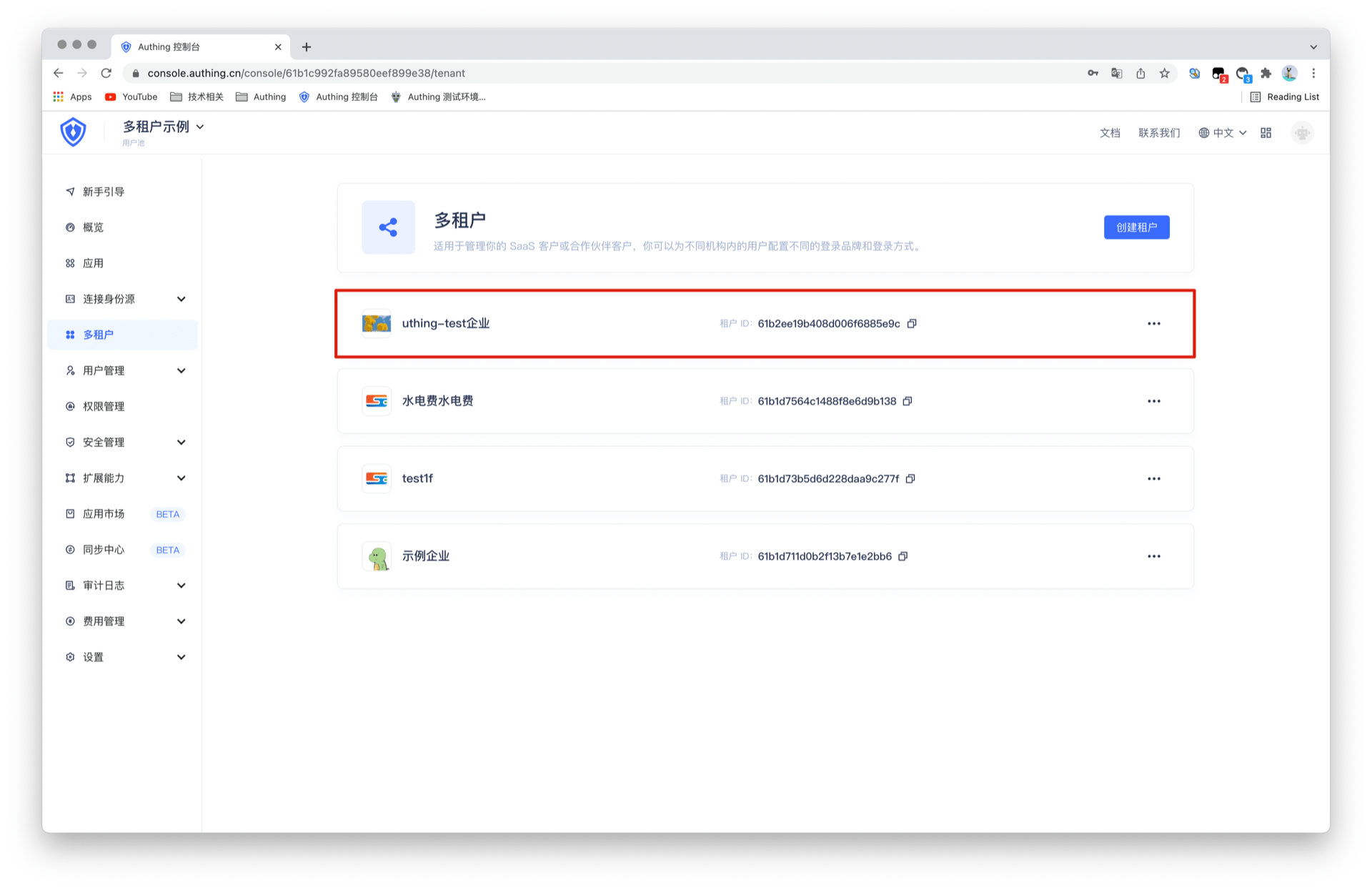1372x888 pixels.
Task: Reload the page in browser
Action: click(x=106, y=73)
